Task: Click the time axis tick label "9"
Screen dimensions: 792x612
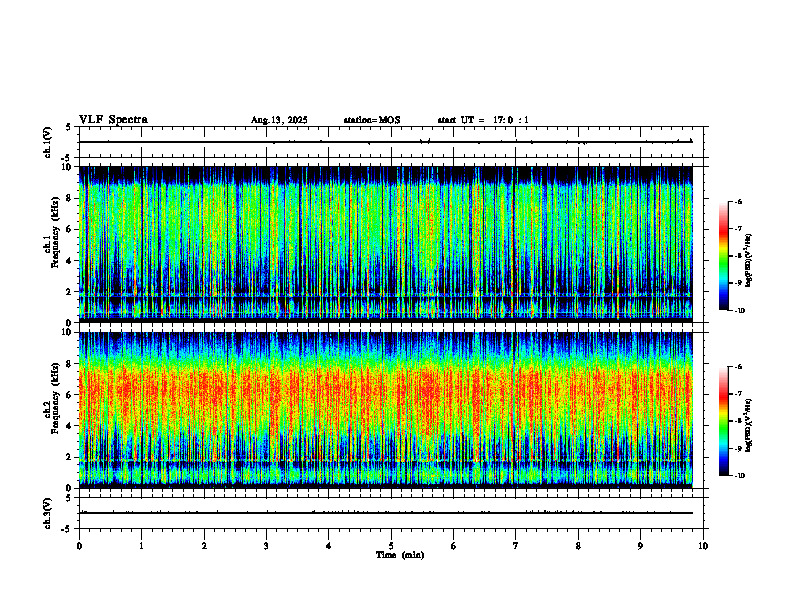Action: (x=640, y=546)
